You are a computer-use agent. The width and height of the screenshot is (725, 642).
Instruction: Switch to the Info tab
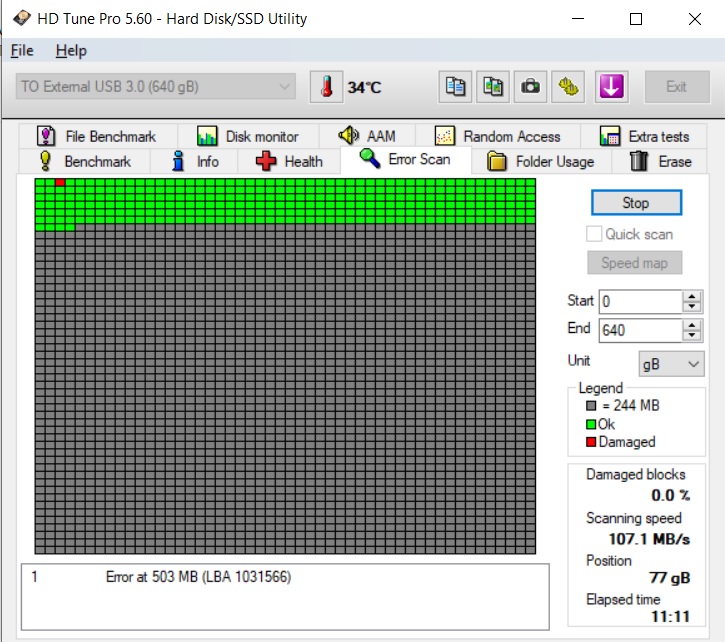click(194, 161)
